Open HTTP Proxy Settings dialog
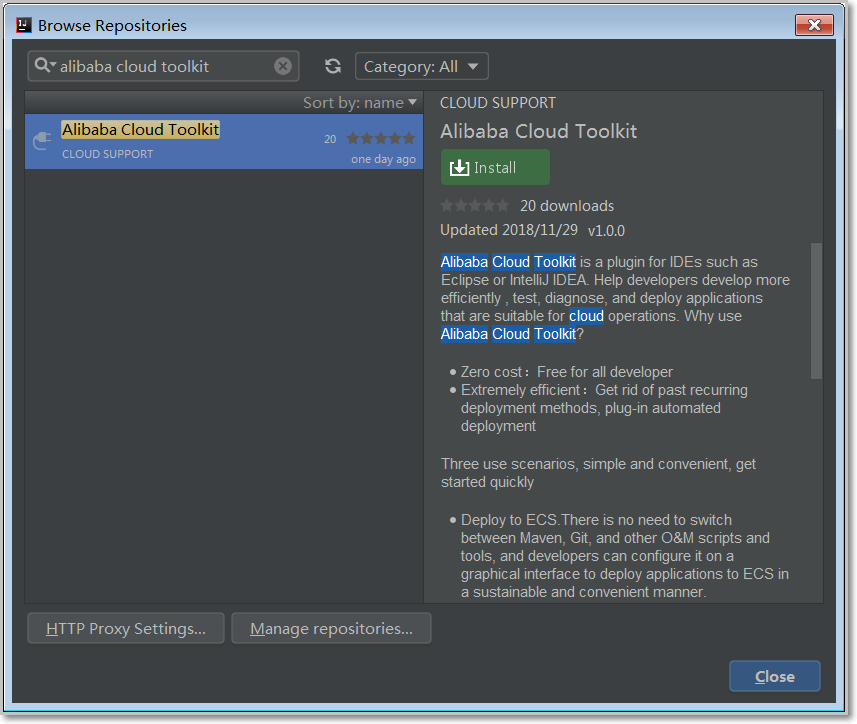Viewport: 857px width, 724px height. [x=125, y=628]
